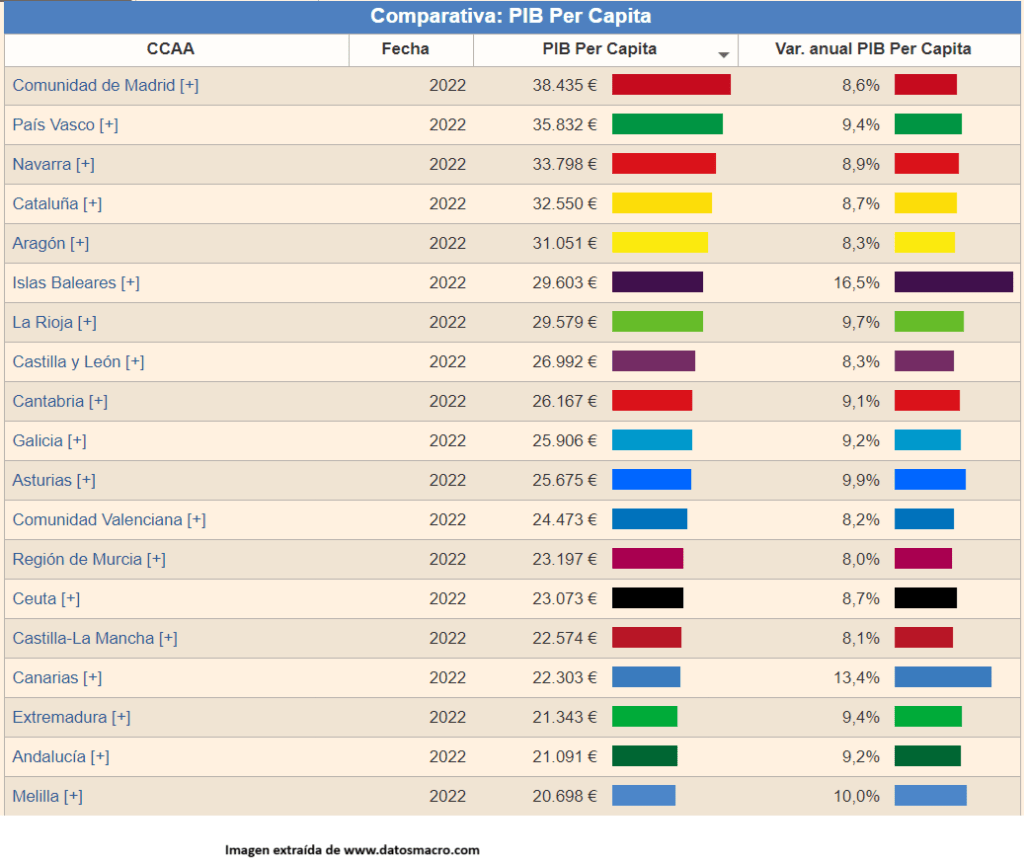
Task: Expand Comunidad de Madrid [+] details
Action: point(105,86)
